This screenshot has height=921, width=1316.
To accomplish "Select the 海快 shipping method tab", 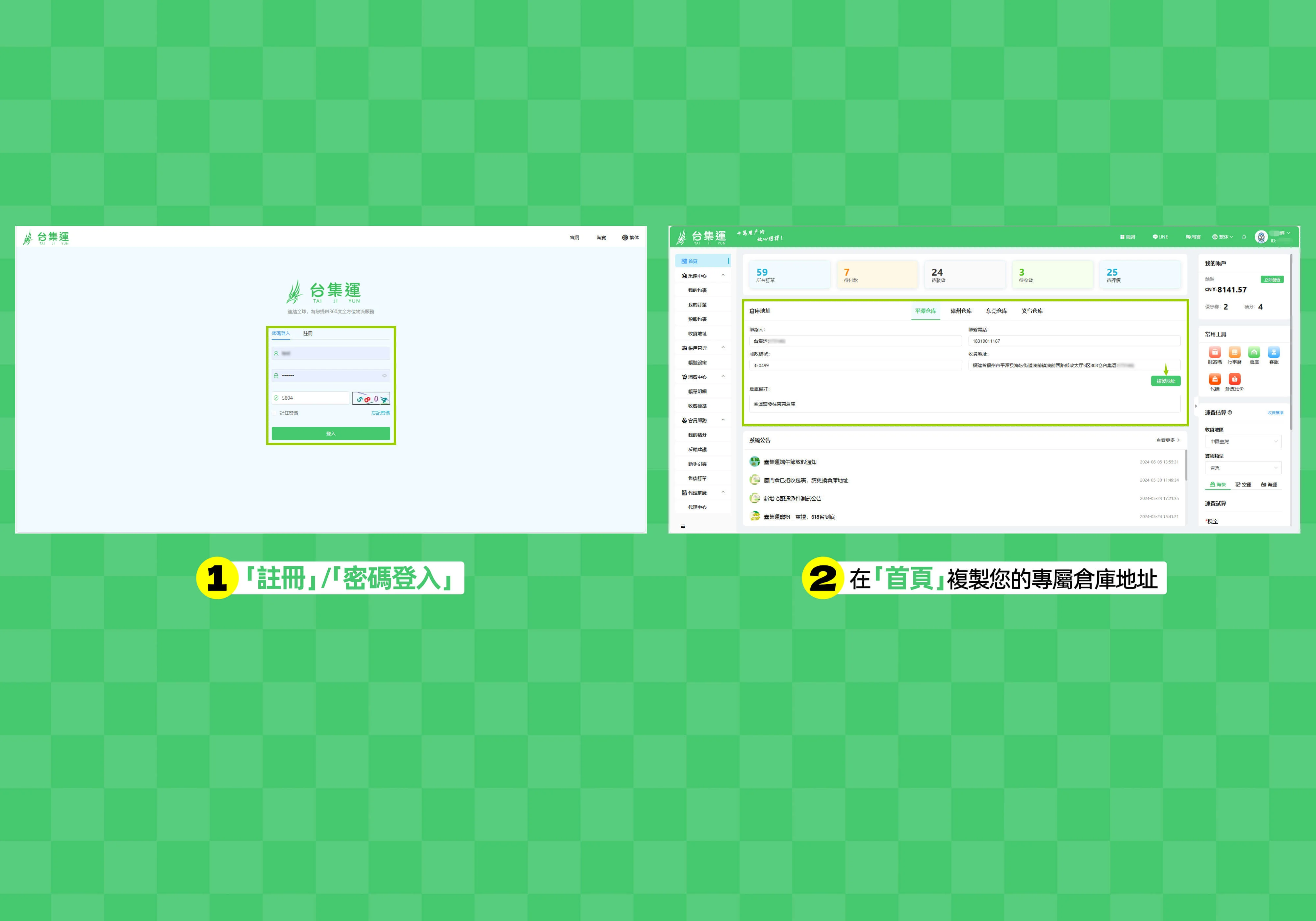I will pyautogui.click(x=1218, y=485).
